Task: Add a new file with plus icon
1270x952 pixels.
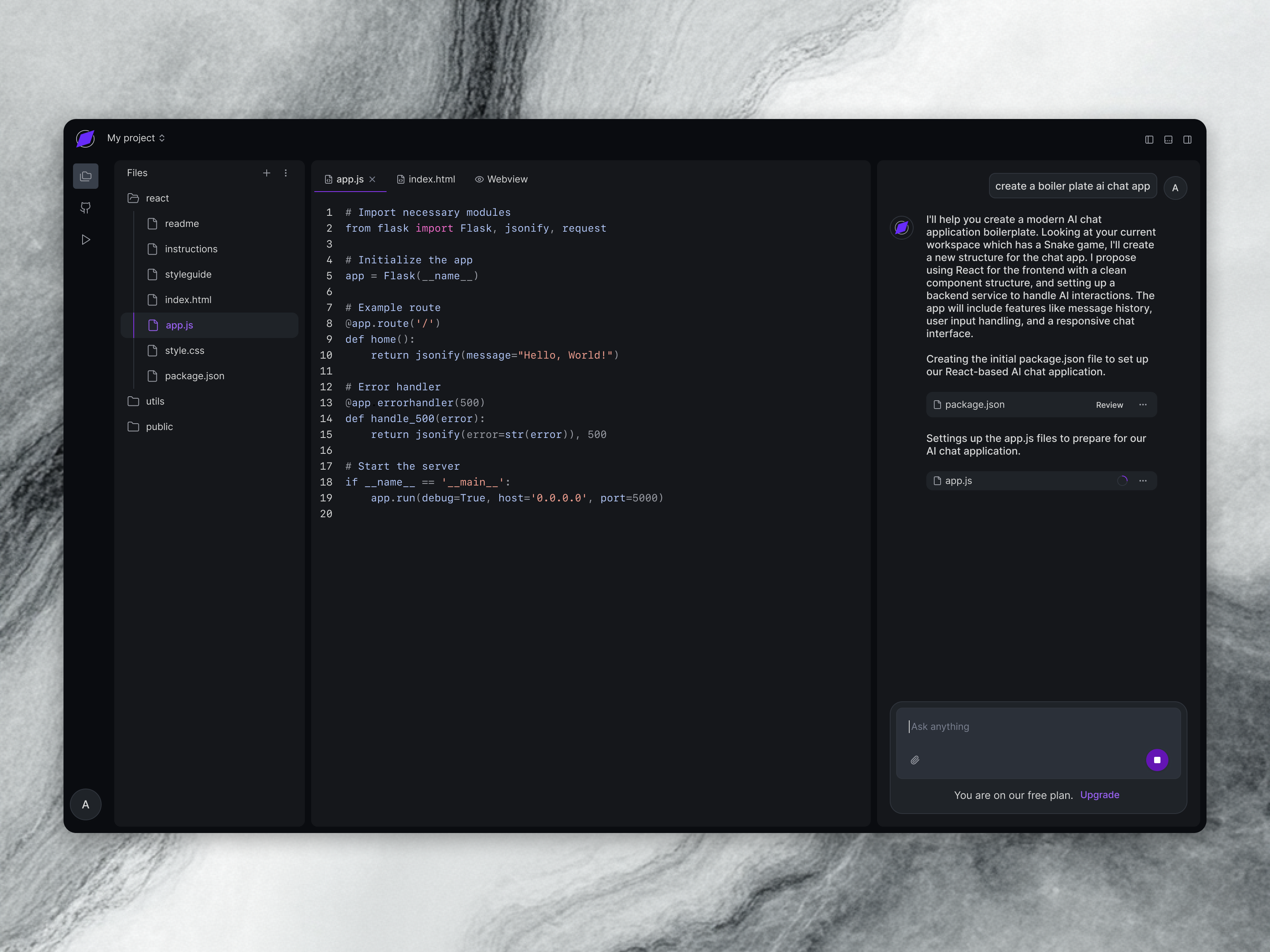Action: click(x=266, y=173)
